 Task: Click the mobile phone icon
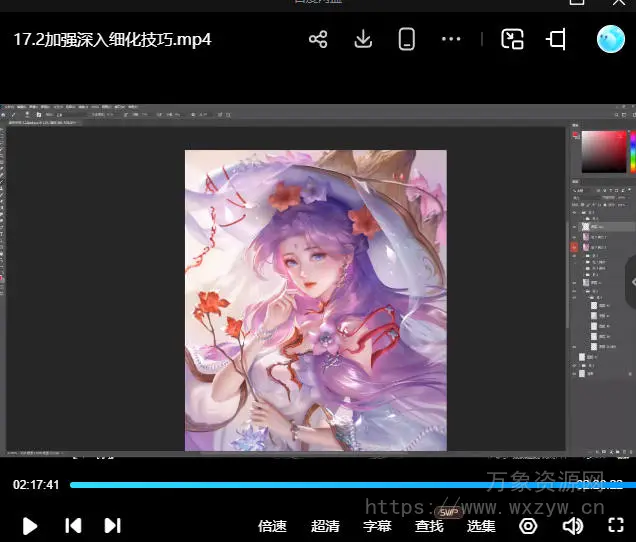[x=407, y=39]
